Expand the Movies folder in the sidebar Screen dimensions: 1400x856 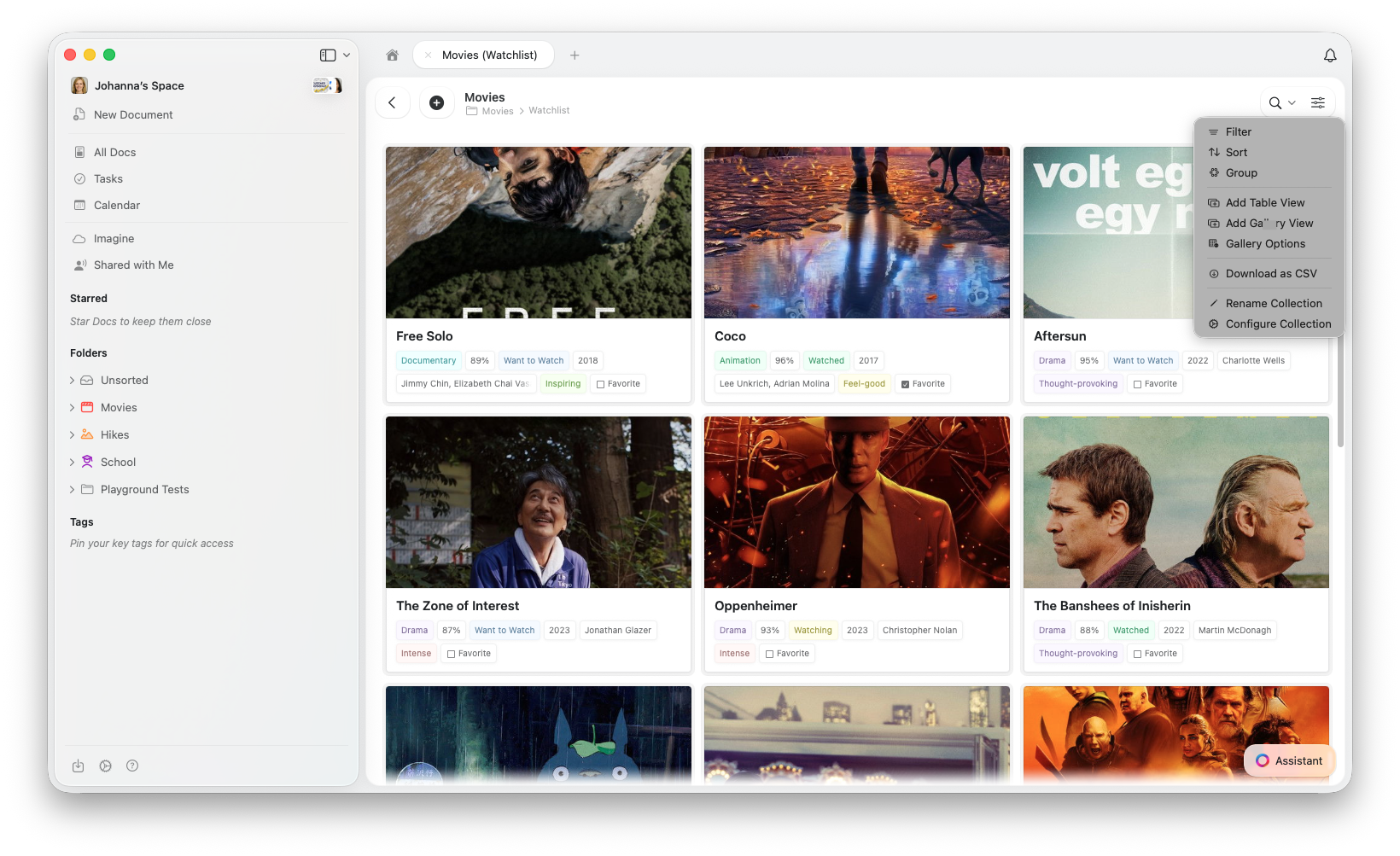pyautogui.click(x=73, y=407)
